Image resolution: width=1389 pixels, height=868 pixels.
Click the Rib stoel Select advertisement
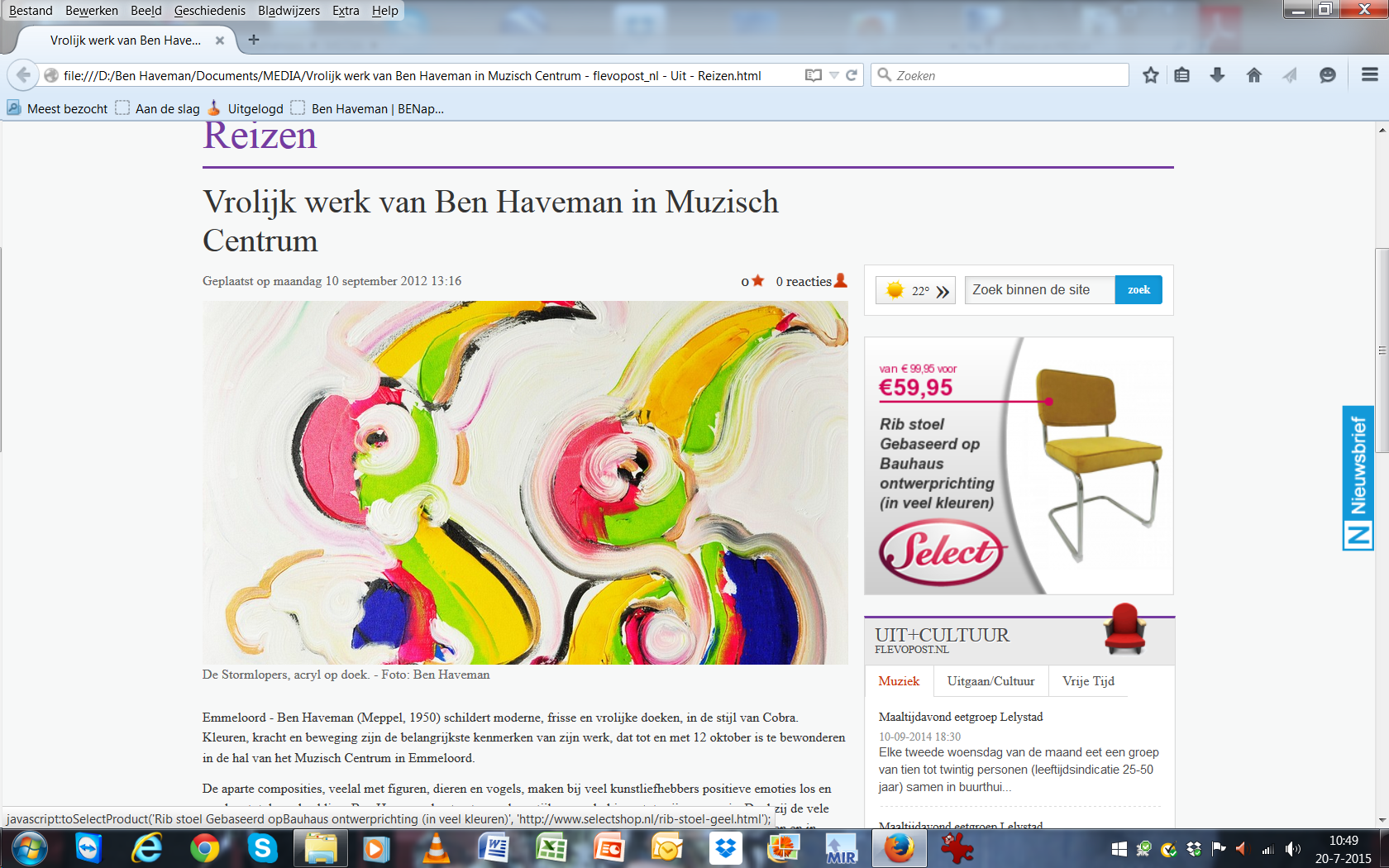click(x=1019, y=465)
